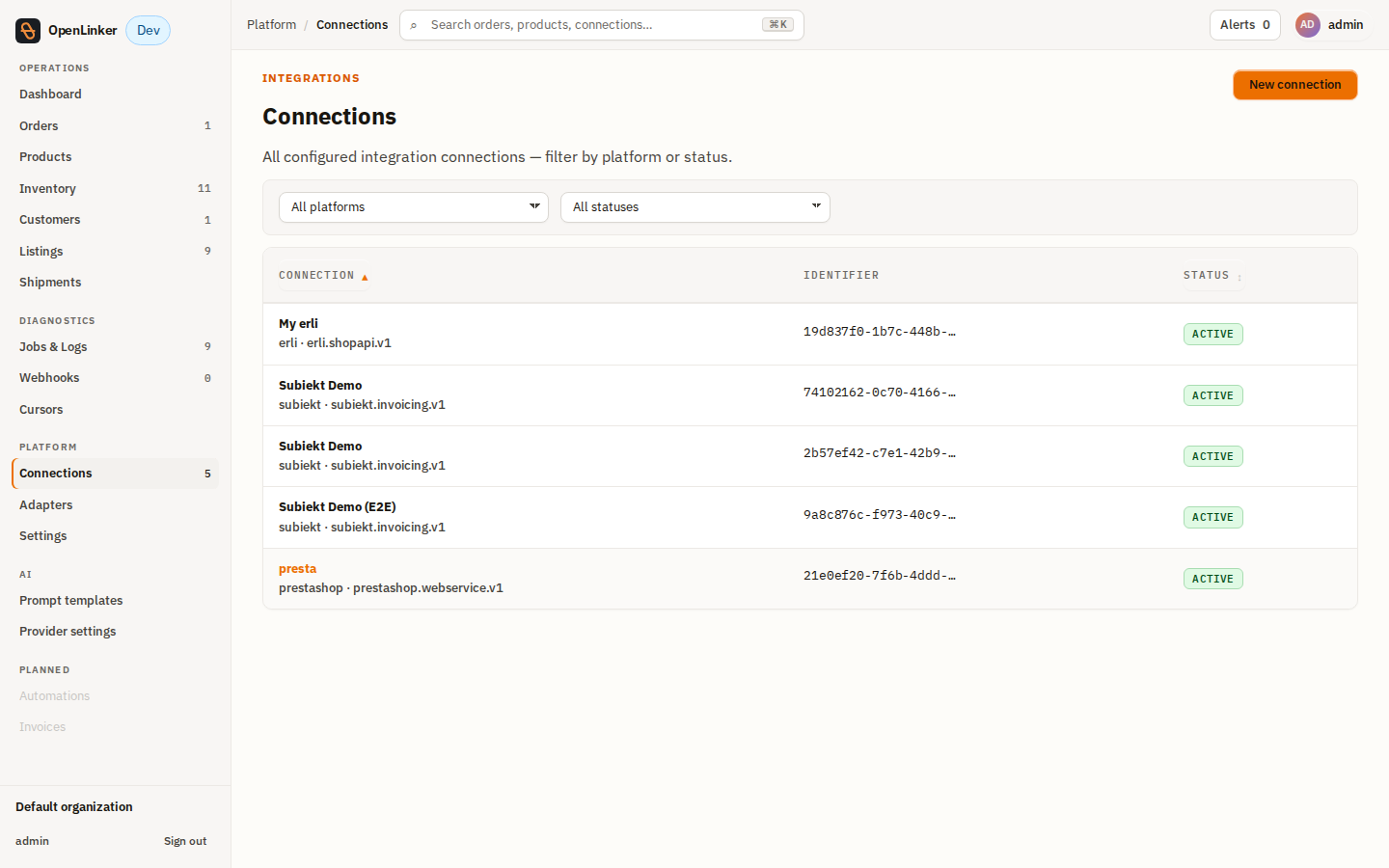Click identifier 9a8c876c-f973-40c9
This screenshot has height=868, width=1389.
880,515
